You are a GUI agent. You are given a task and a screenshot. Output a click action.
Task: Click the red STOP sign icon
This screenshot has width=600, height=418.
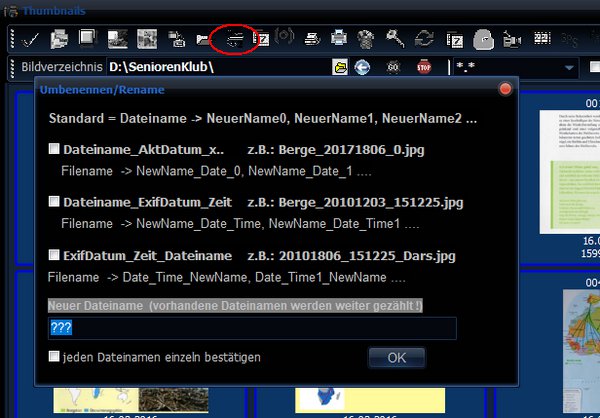tap(424, 67)
